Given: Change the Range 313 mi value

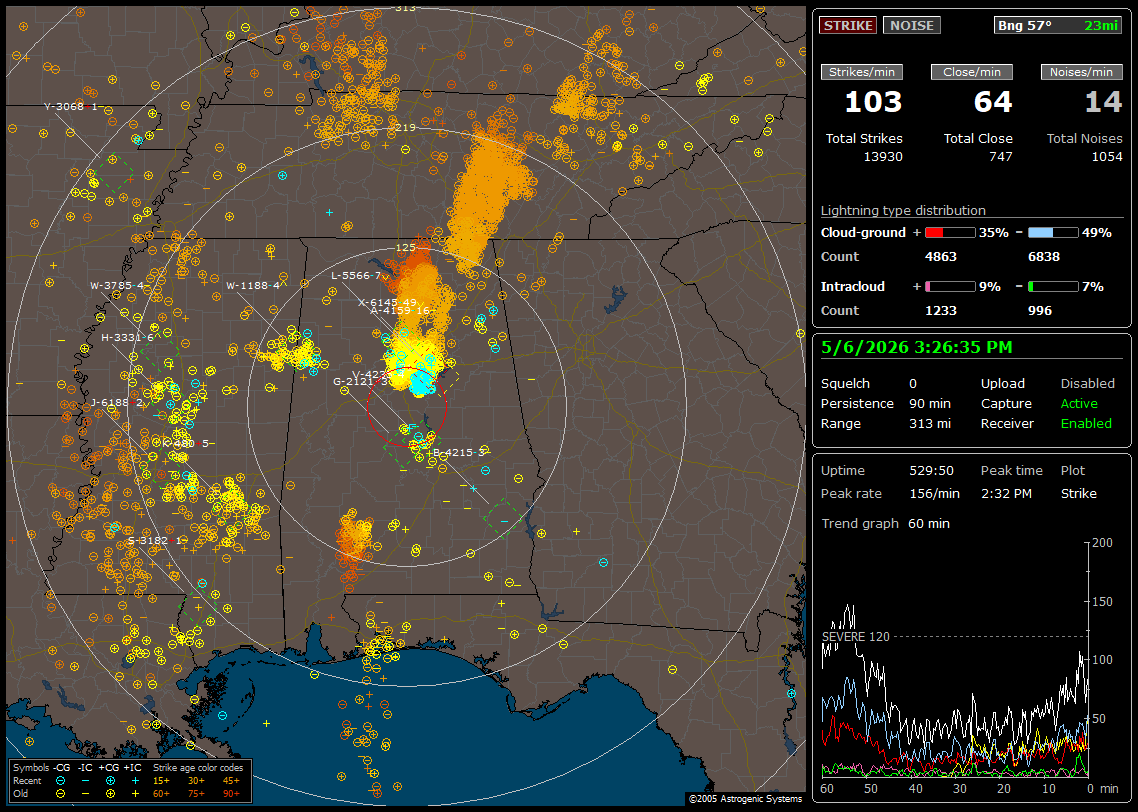Looking at the screenshot, I should click(930, 423).
